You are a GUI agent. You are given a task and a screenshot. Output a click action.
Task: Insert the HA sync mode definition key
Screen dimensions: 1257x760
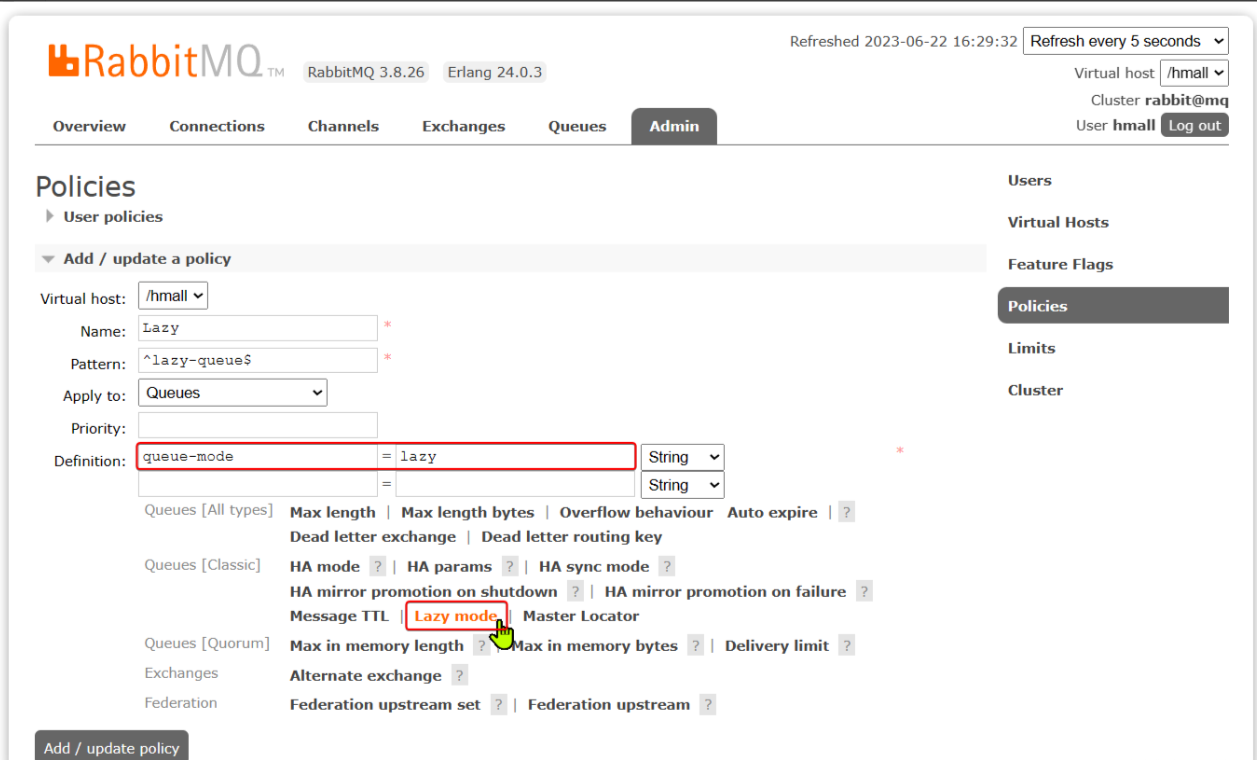[x=594, y=566]
